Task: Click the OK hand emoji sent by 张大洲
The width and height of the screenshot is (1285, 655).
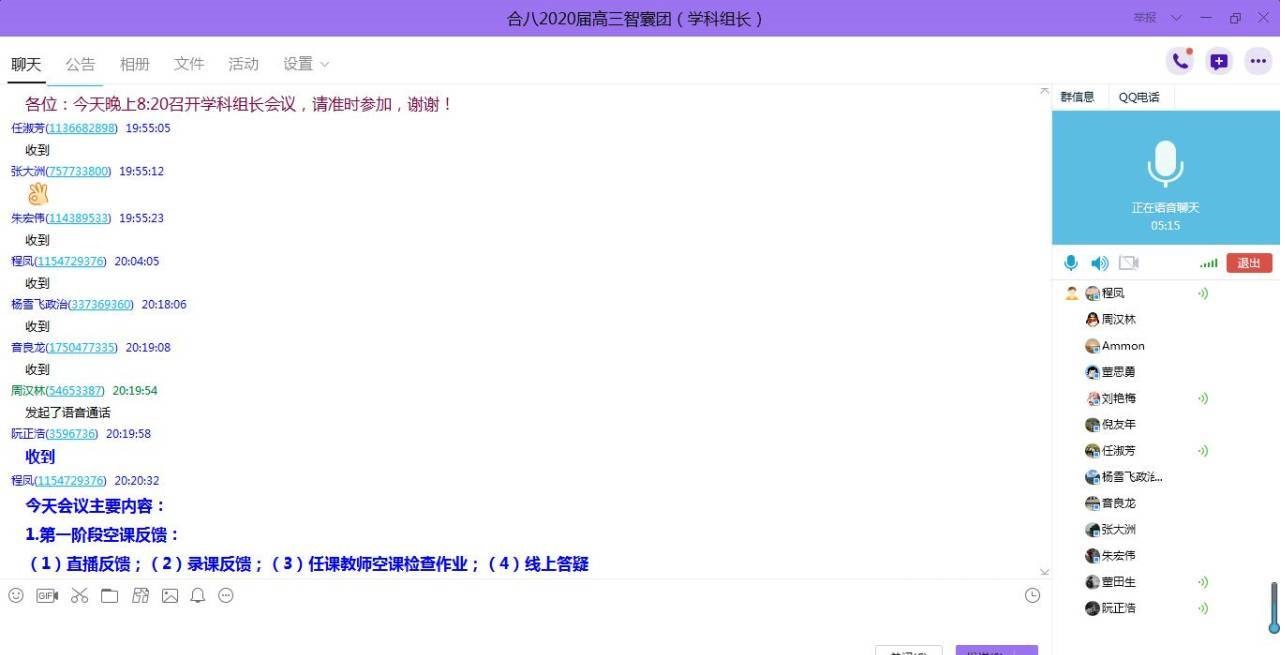Action: click(38, 194)
